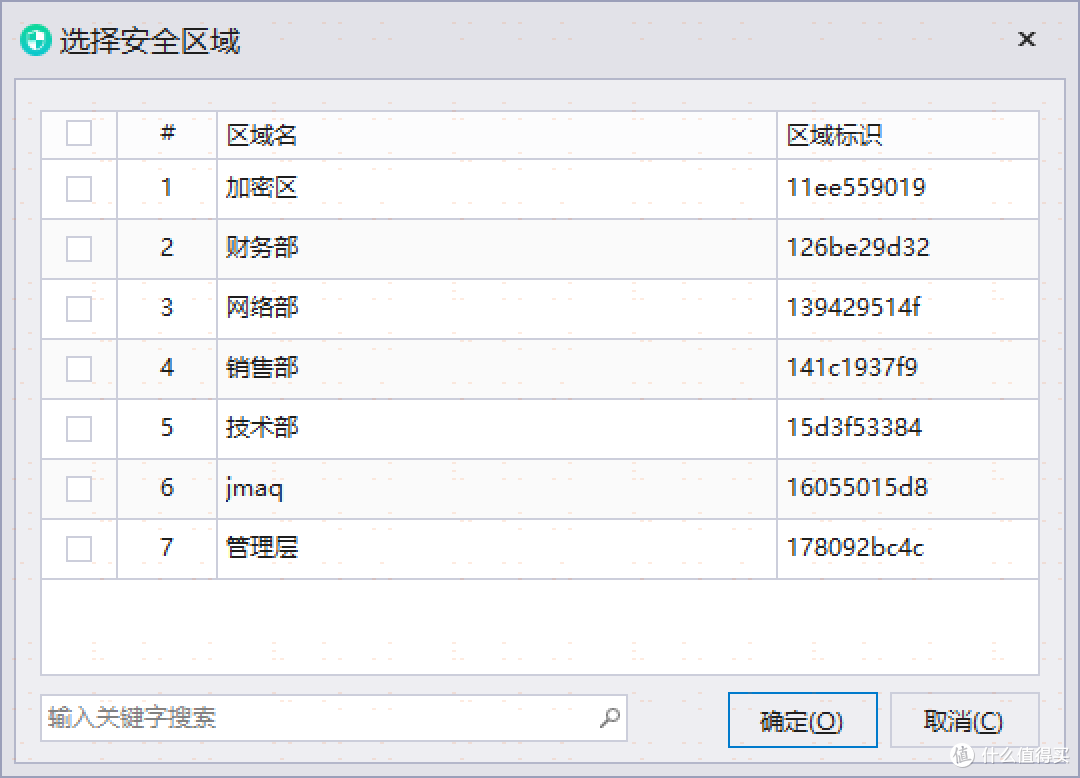
Task: Click identifier 178092bc4c
Action: click(x=855, y=547)
